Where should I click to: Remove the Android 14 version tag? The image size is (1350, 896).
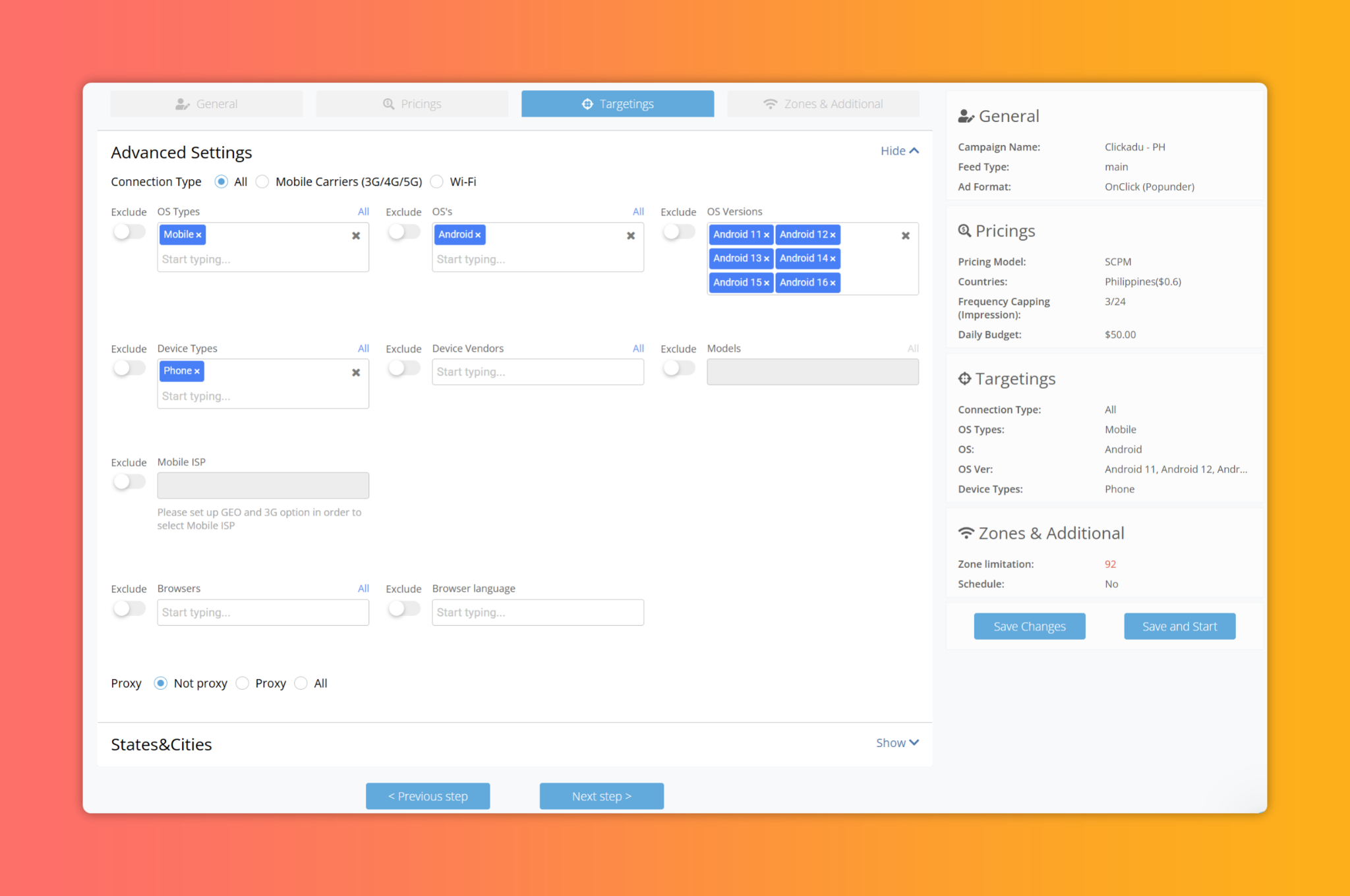click(x=833, y=259)
